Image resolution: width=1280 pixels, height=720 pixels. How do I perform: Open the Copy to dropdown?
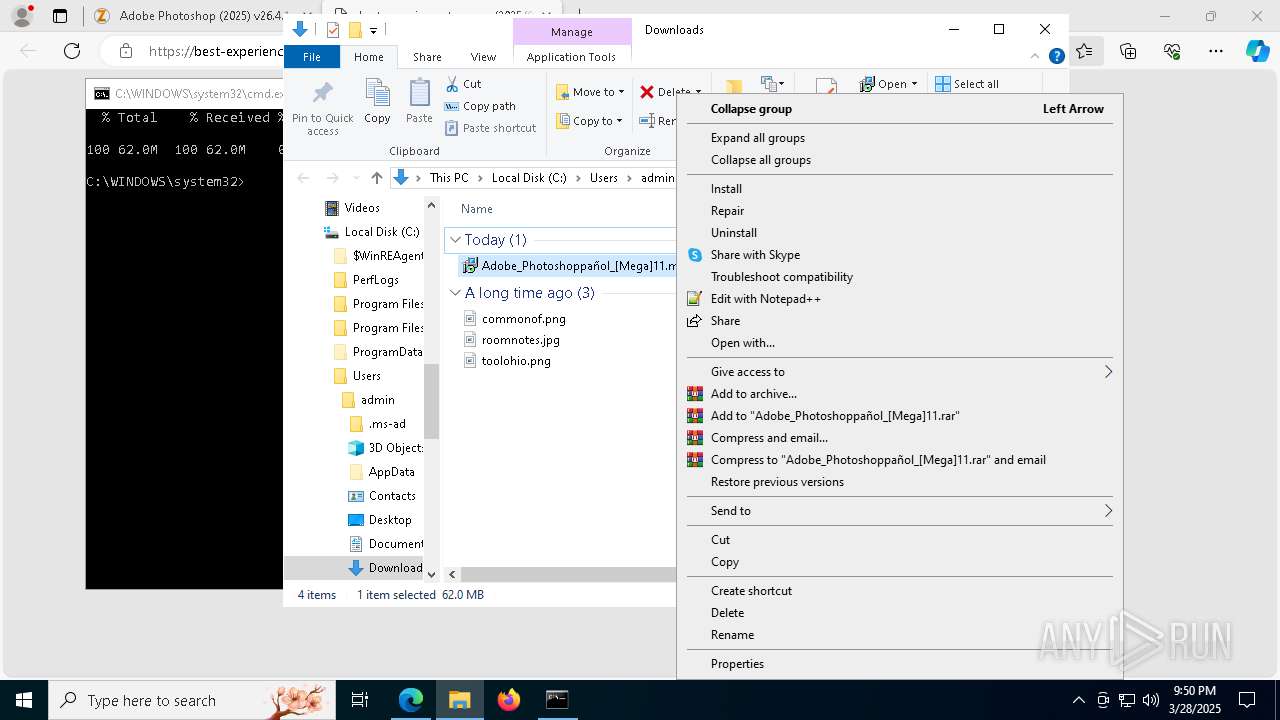pyautogui.click(x=590, y=121)
